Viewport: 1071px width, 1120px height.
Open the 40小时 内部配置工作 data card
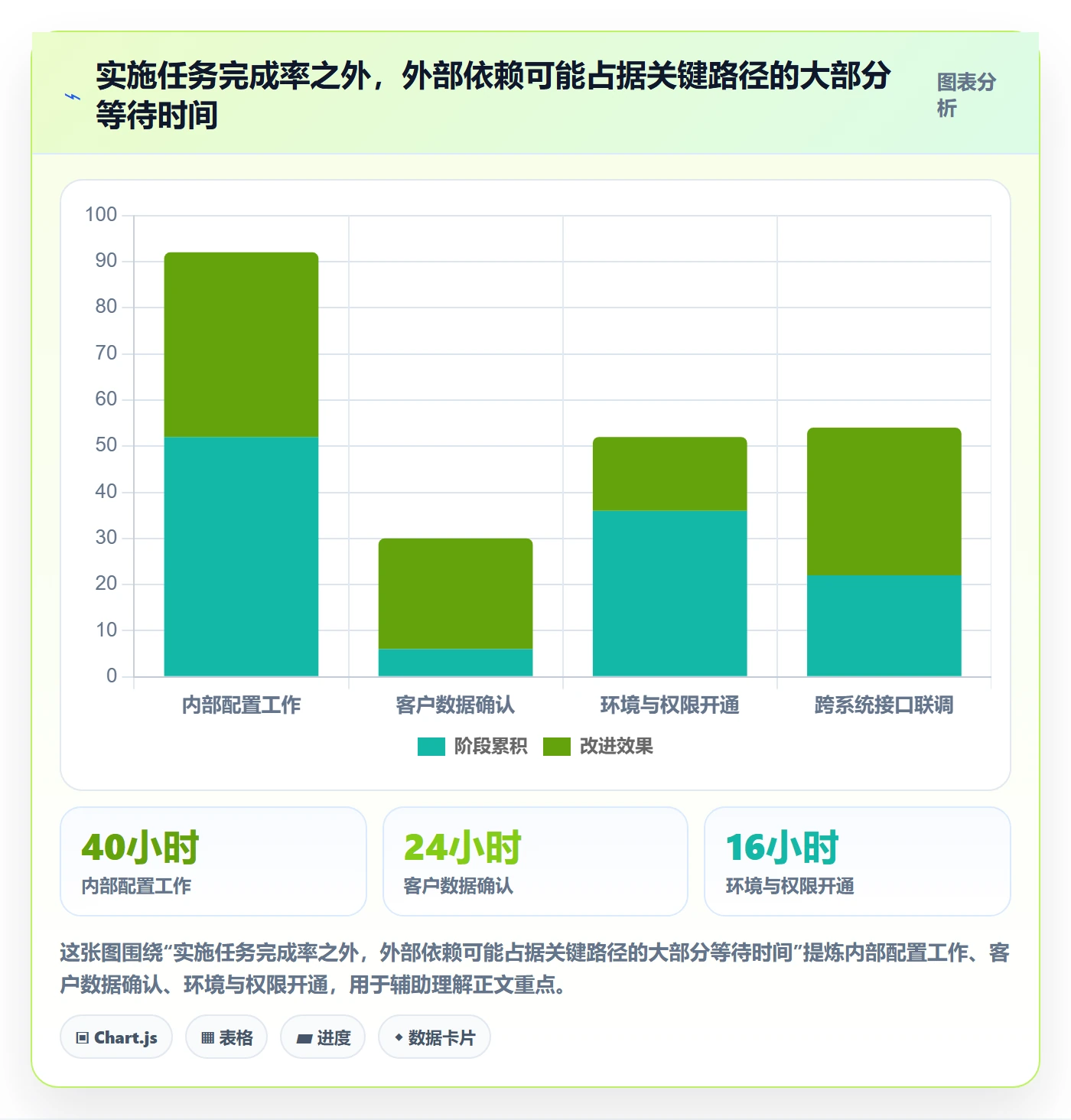(x=213, y=861)
